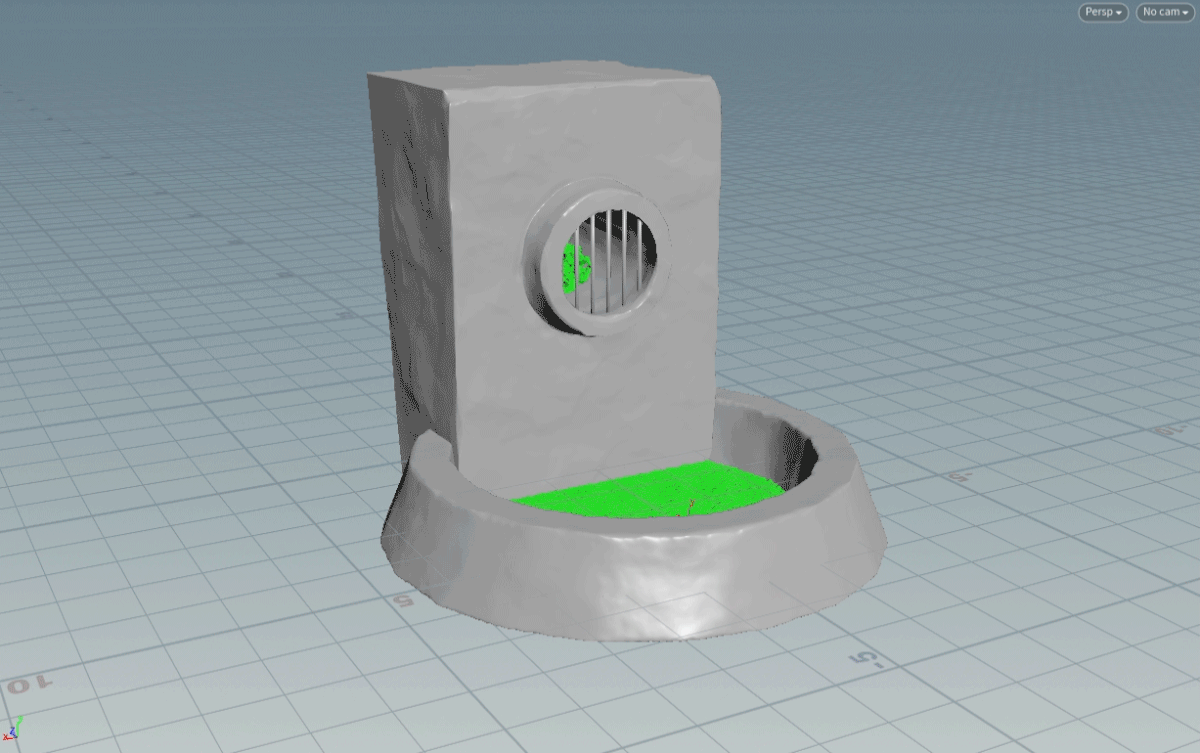Select the green fluid surface in the basin
The image size is (1200, 753).
point(648,490)
